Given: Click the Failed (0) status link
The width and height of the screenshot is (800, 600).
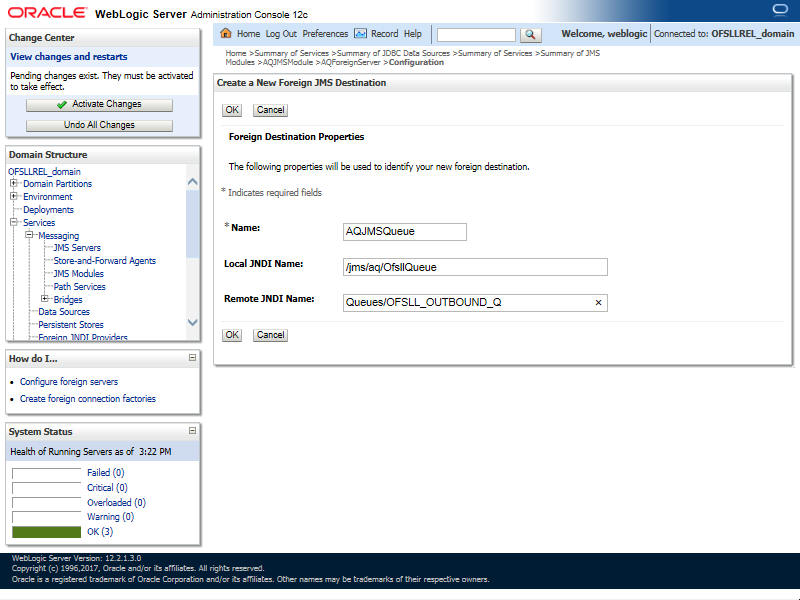Looking at the screenshot, I should (106, 472).
